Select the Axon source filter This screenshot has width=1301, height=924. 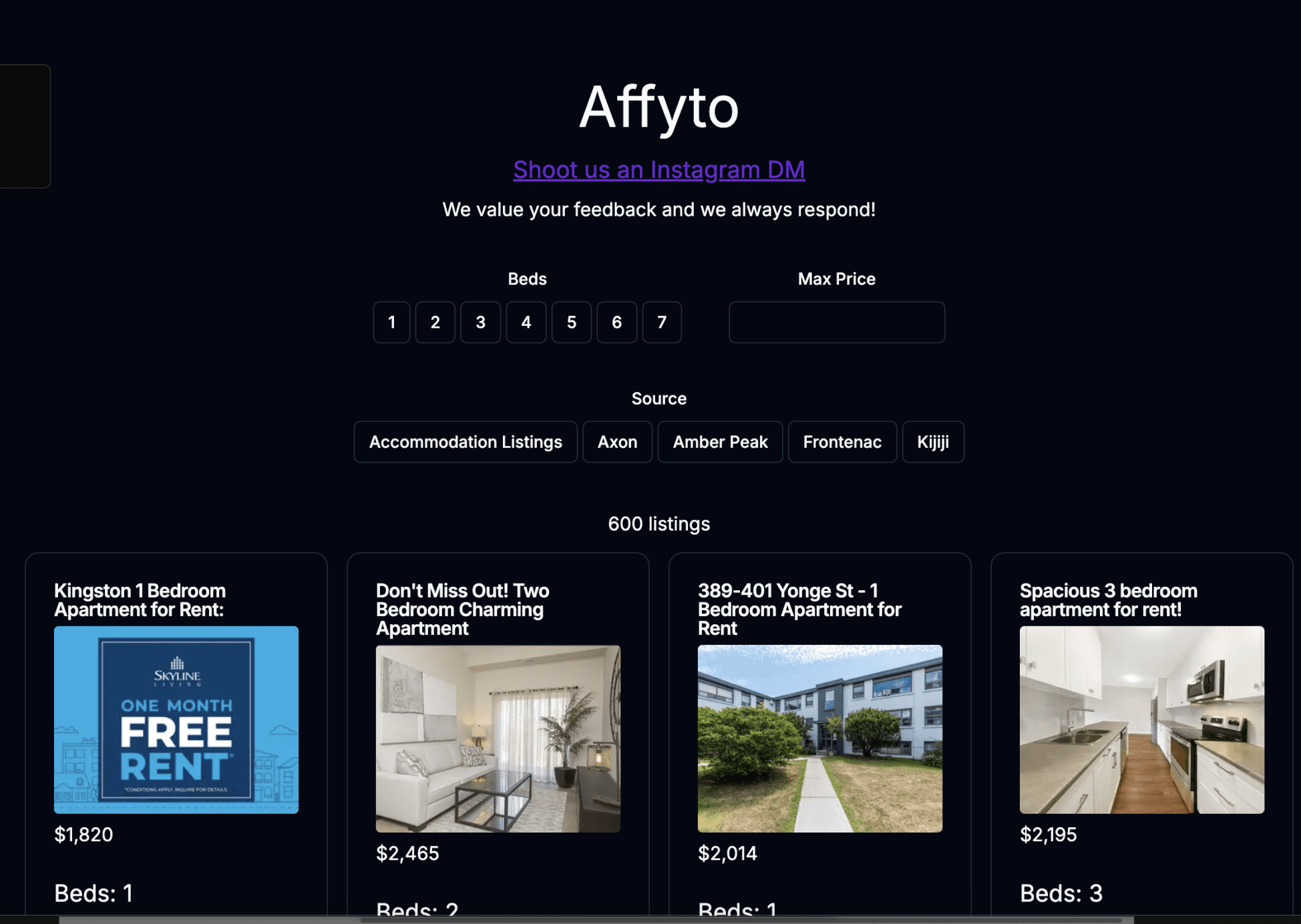pos(617,442)
